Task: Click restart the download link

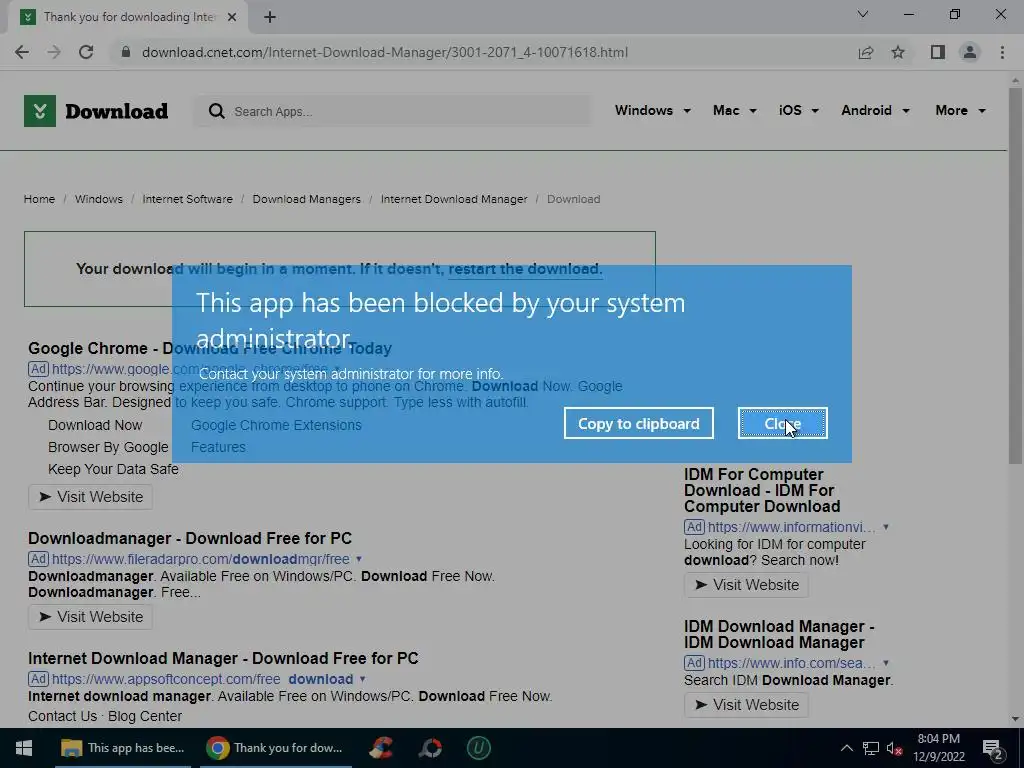Action: click(x=525, y=269)
